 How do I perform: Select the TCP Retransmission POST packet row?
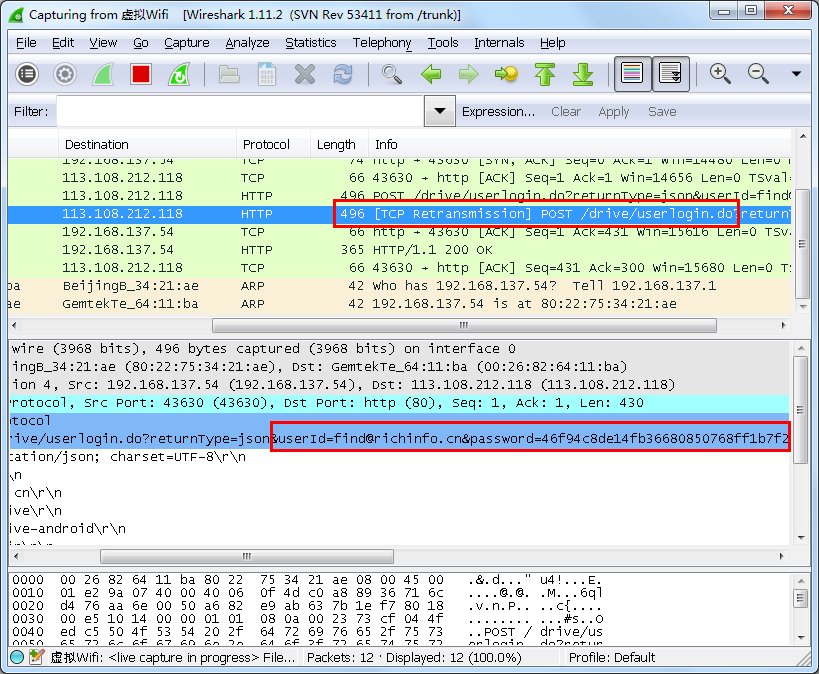point(400,214)
